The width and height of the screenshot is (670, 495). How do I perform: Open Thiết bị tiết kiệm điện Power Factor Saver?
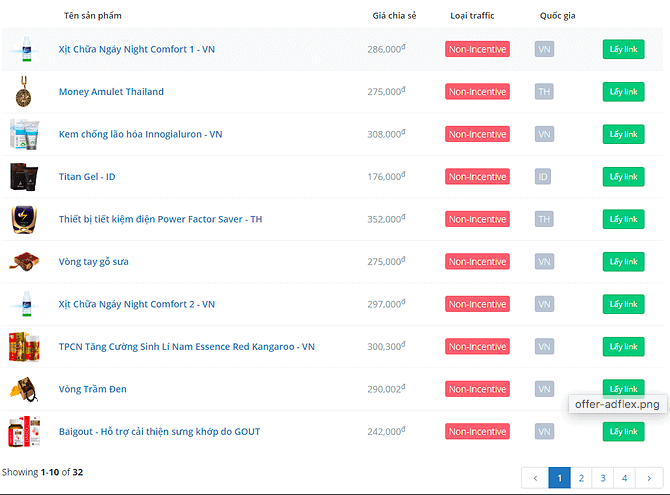point(161,219)
